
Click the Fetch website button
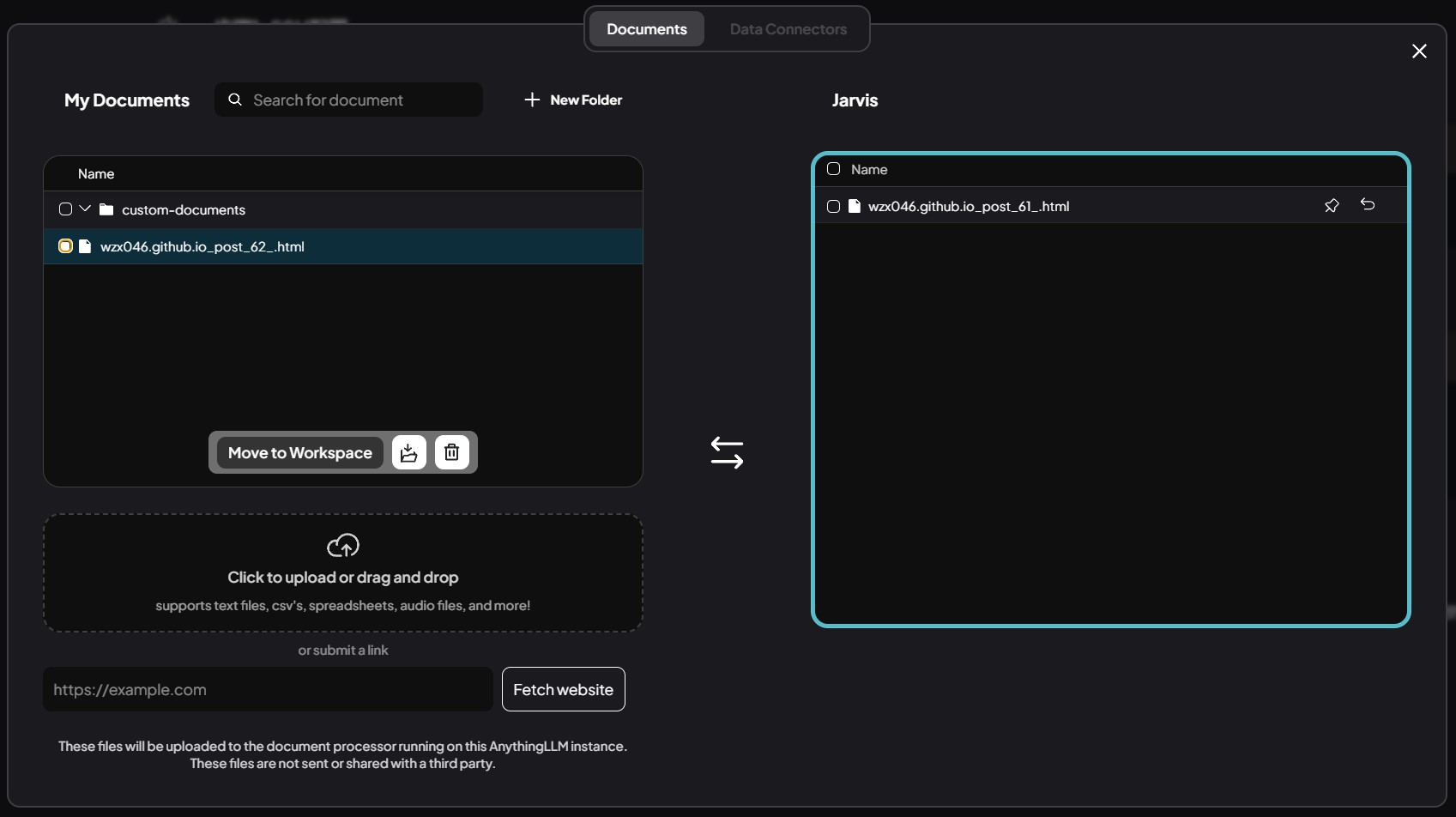(563, 689)
